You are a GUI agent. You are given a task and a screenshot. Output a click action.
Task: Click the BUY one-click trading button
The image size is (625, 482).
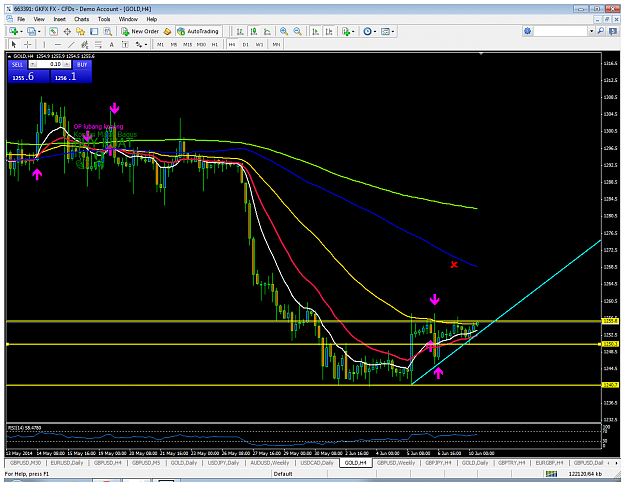(x=82, y=64)
